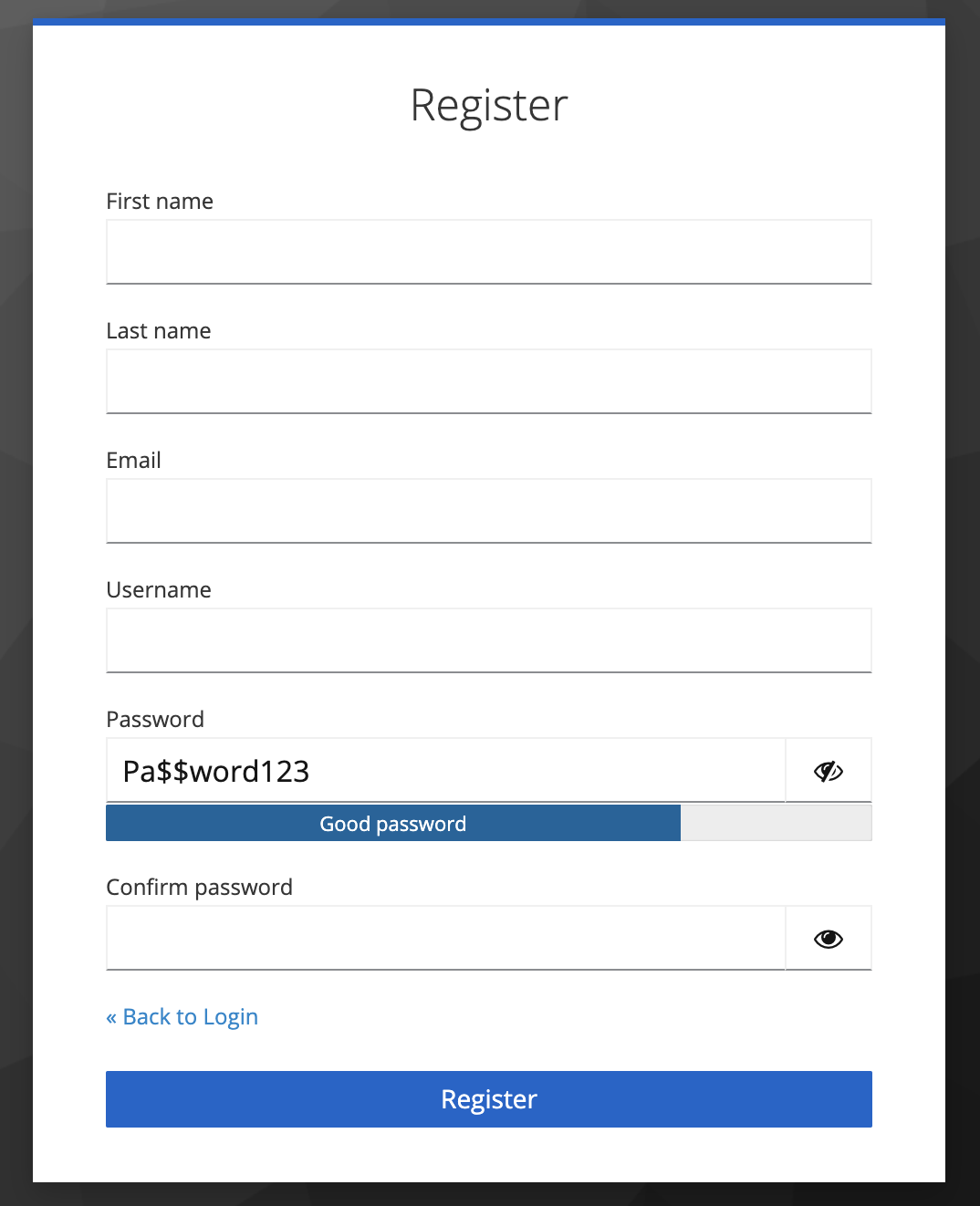The width and height of the screenshot is (980, 1206).
Task: Focus the Username text box
Action: 489,639
